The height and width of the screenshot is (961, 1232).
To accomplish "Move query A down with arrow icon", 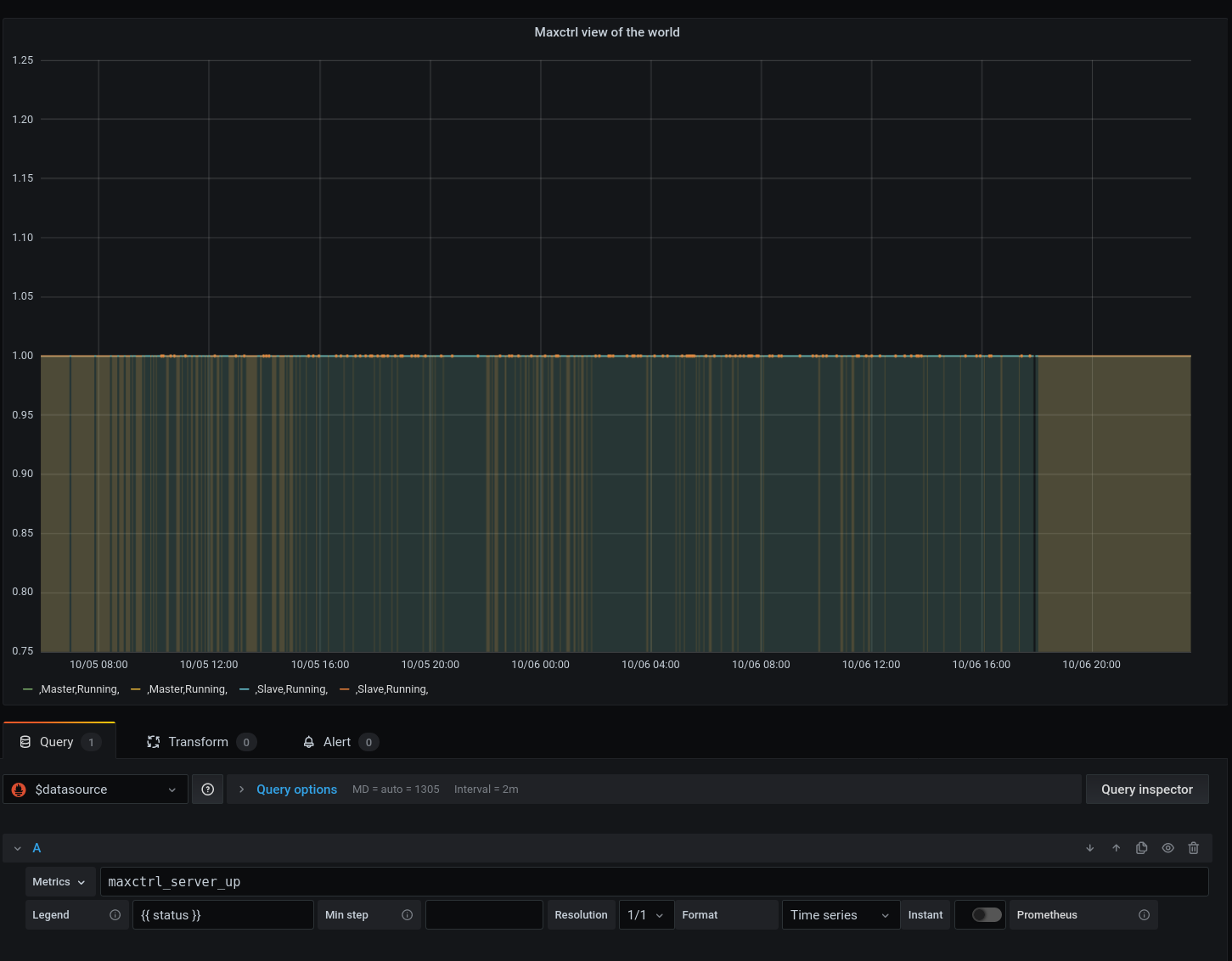I will tap(1090, 848).
